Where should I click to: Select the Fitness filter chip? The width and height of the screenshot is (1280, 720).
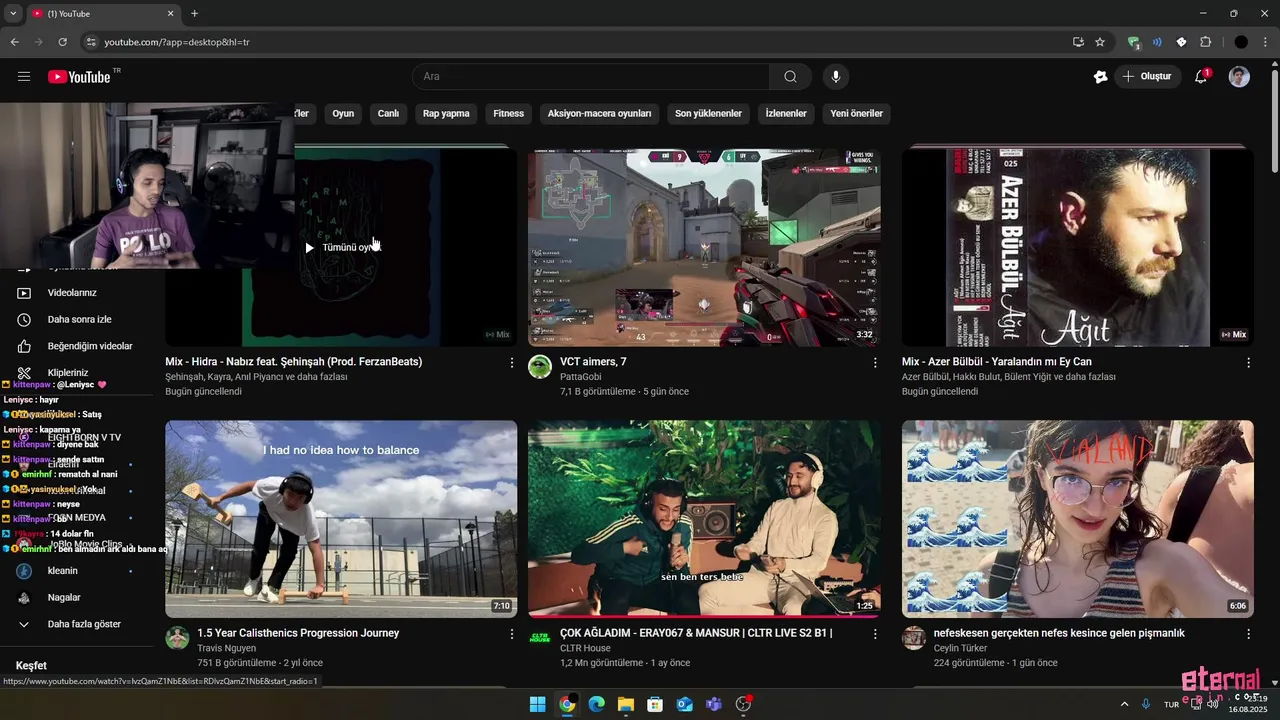508,113
